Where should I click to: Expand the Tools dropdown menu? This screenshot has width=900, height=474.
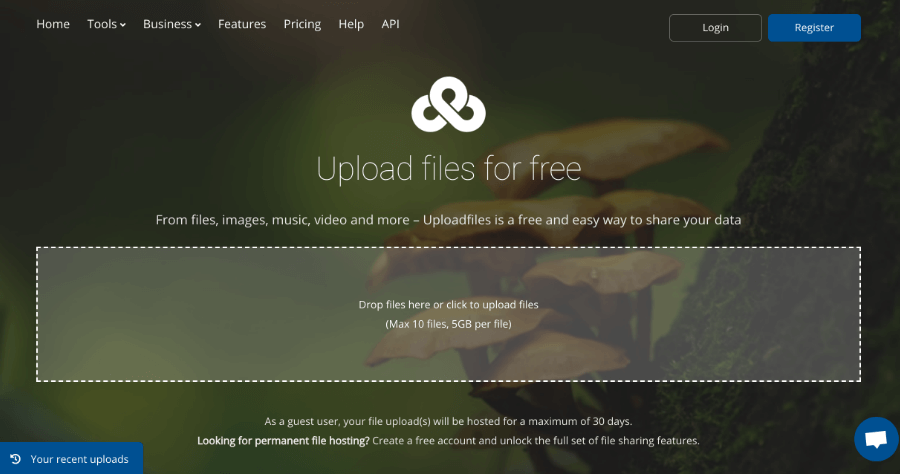[x=106, y=24]
